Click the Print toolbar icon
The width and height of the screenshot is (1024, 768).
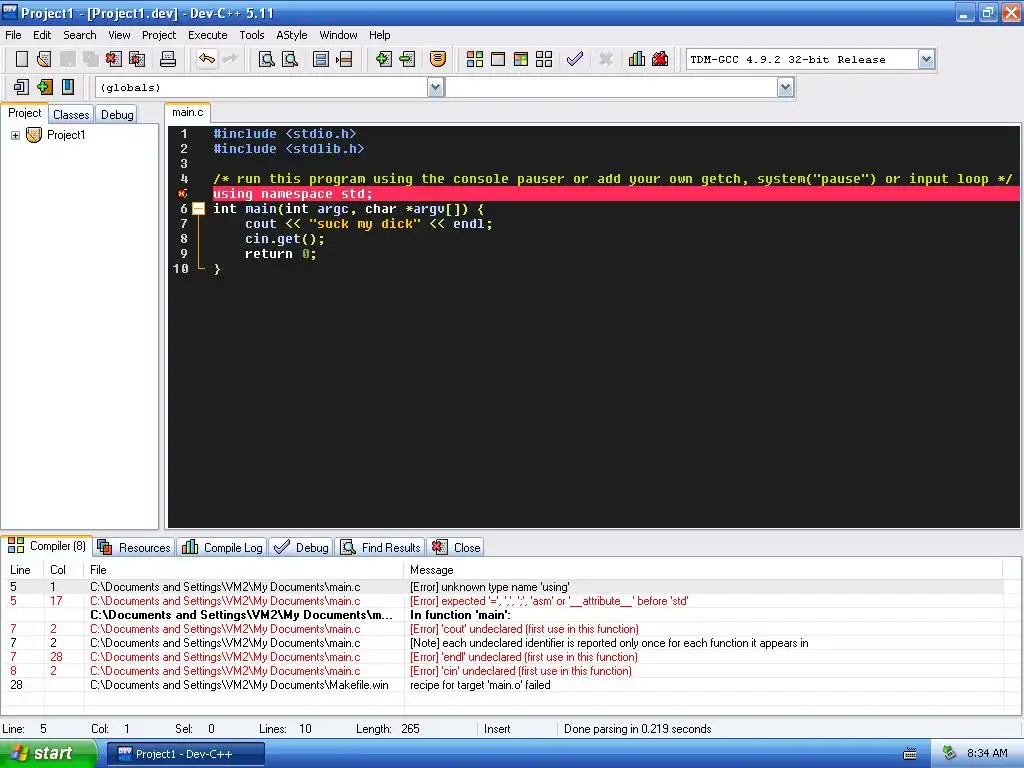[x=168, y=59]
